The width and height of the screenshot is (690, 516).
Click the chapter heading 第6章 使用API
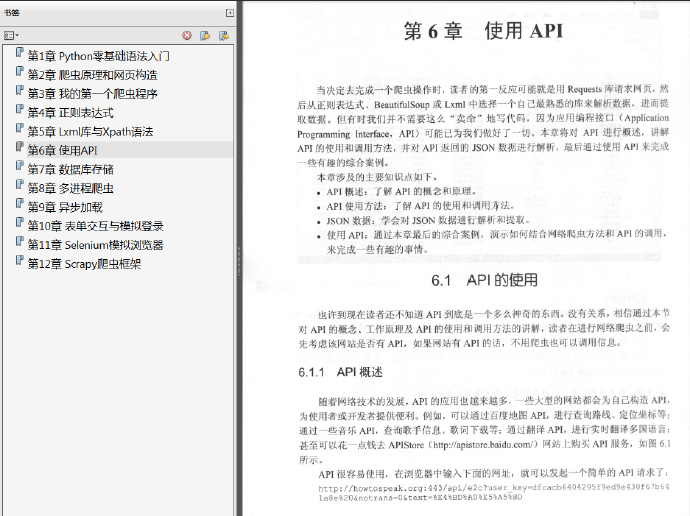tap(483, 31)
